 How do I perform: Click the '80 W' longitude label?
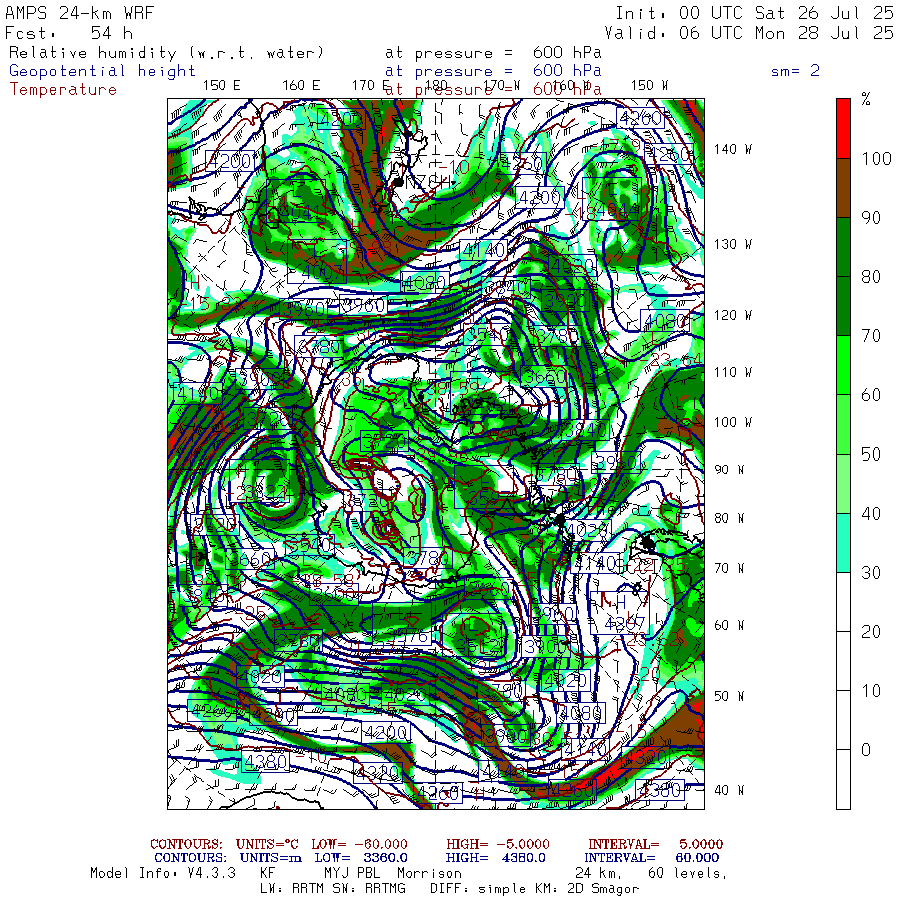(729, 518)
